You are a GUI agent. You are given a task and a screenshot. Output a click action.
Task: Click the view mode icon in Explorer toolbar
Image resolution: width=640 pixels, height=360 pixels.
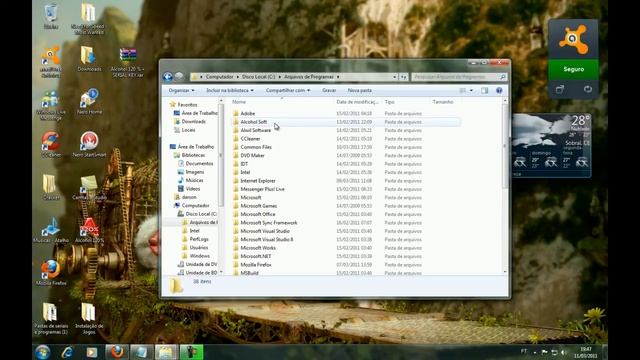pyautogui.click(x=462, y=90)
